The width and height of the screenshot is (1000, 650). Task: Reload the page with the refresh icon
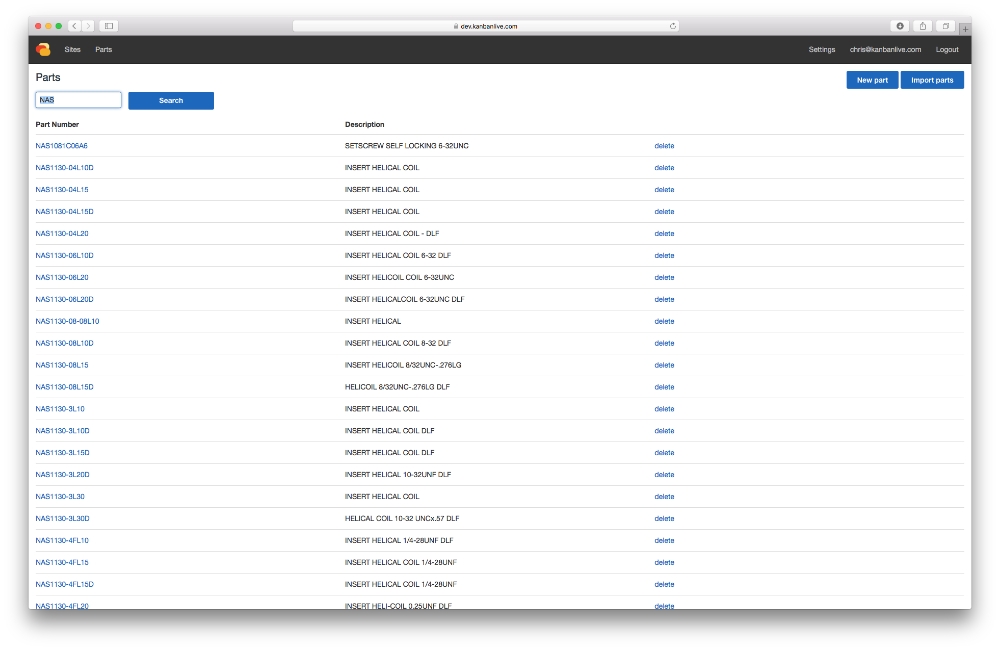(673, 26)
